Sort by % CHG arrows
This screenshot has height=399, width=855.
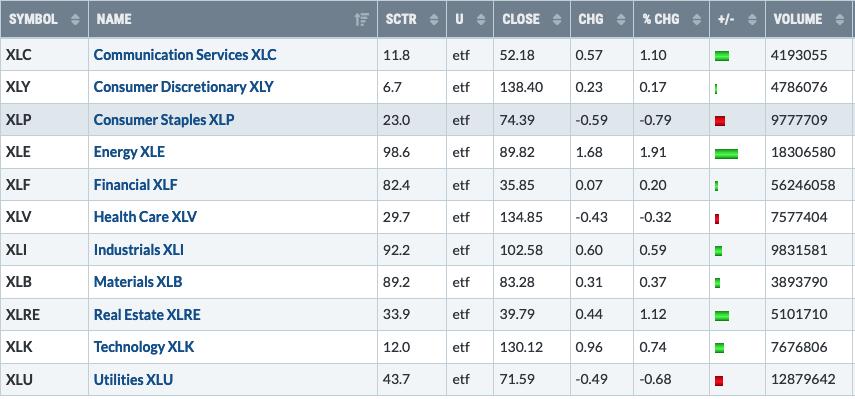coord(696,20)
